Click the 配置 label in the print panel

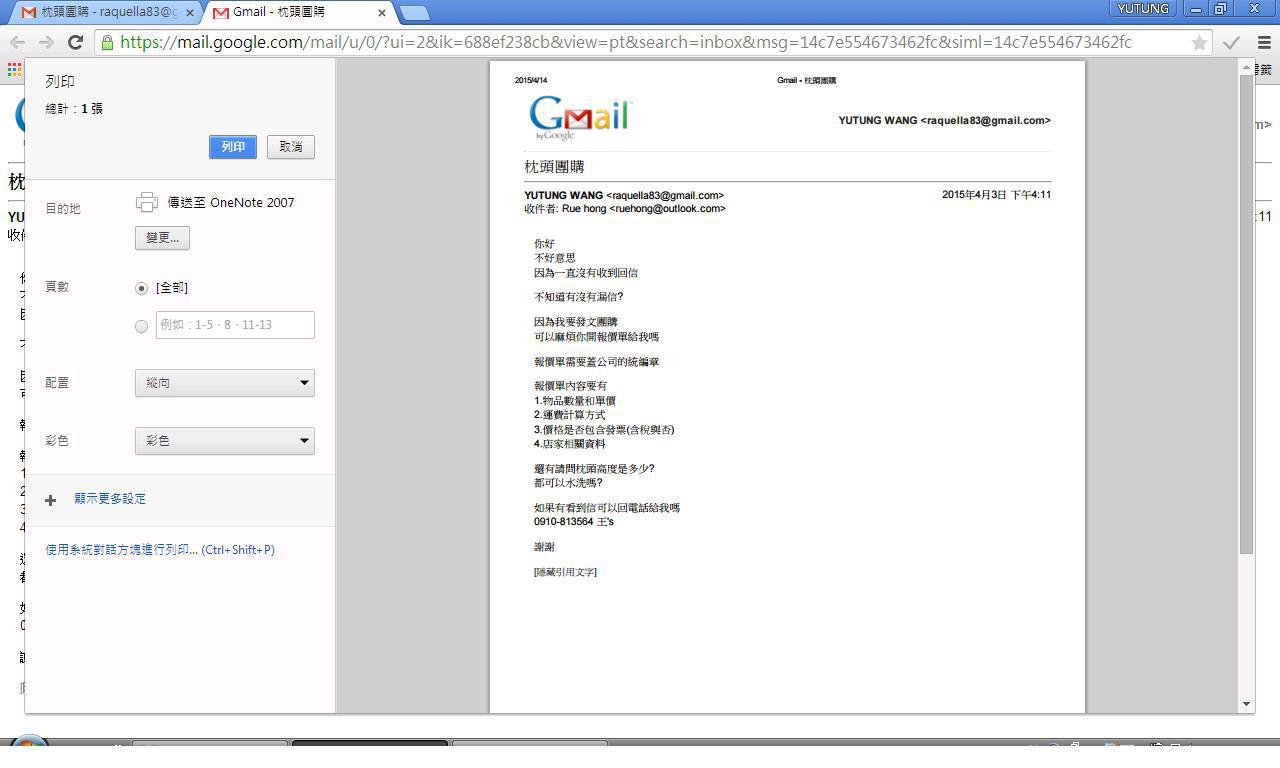[x=57, y=383]
